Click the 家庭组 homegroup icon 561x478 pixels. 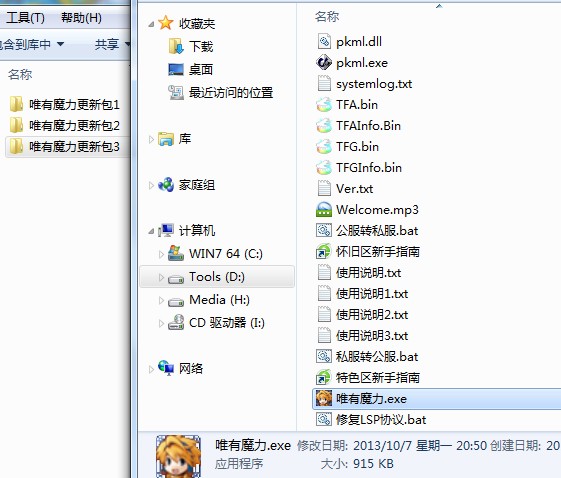coord(166,185)
